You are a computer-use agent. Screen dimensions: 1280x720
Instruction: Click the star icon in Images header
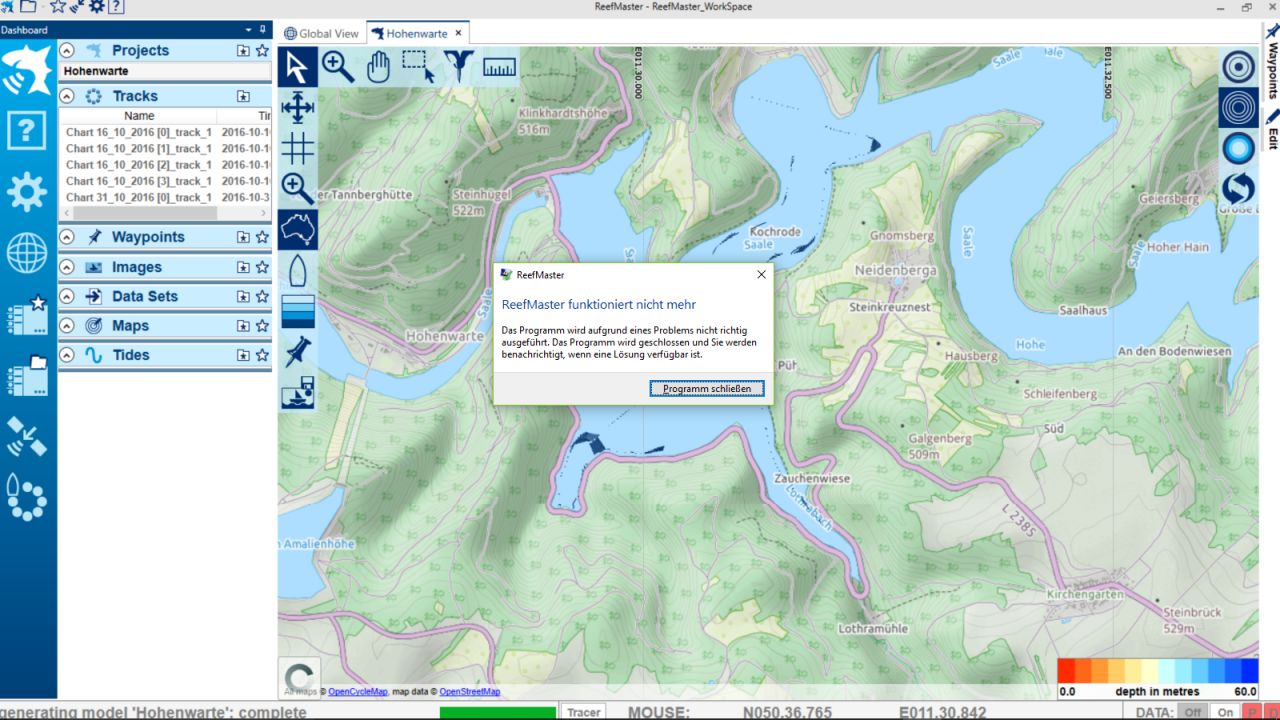pyautogui.click(x=262, y=267)
